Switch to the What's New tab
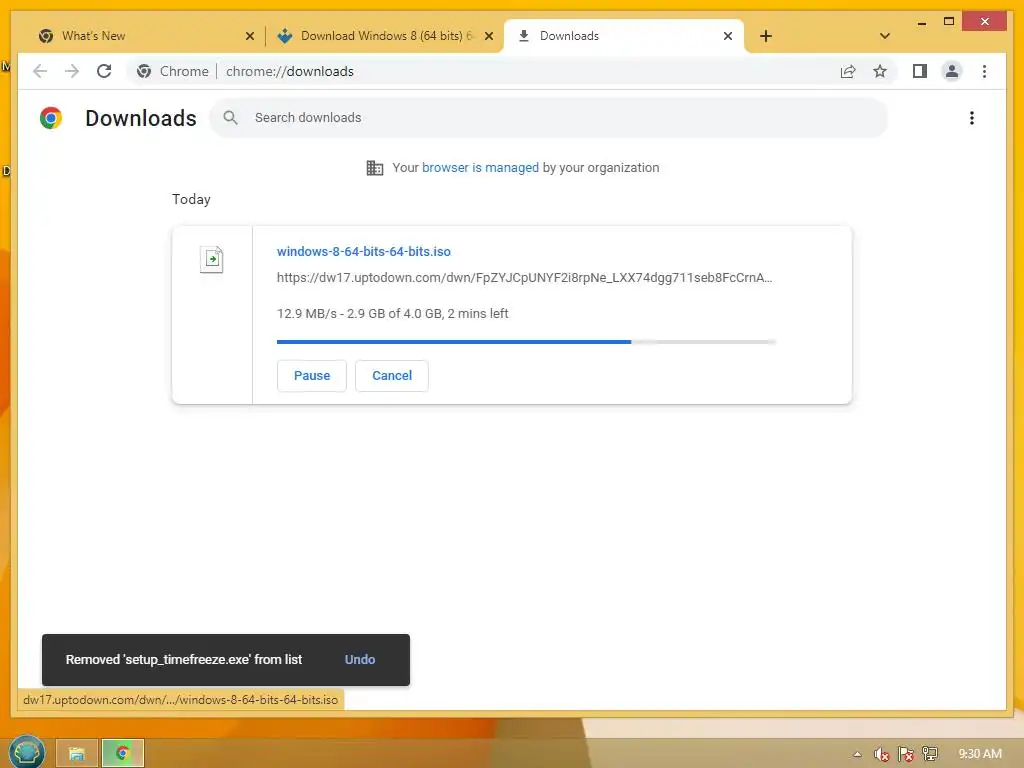The width and height of the screenshot is (1024, 768). (x=146, y=36)
